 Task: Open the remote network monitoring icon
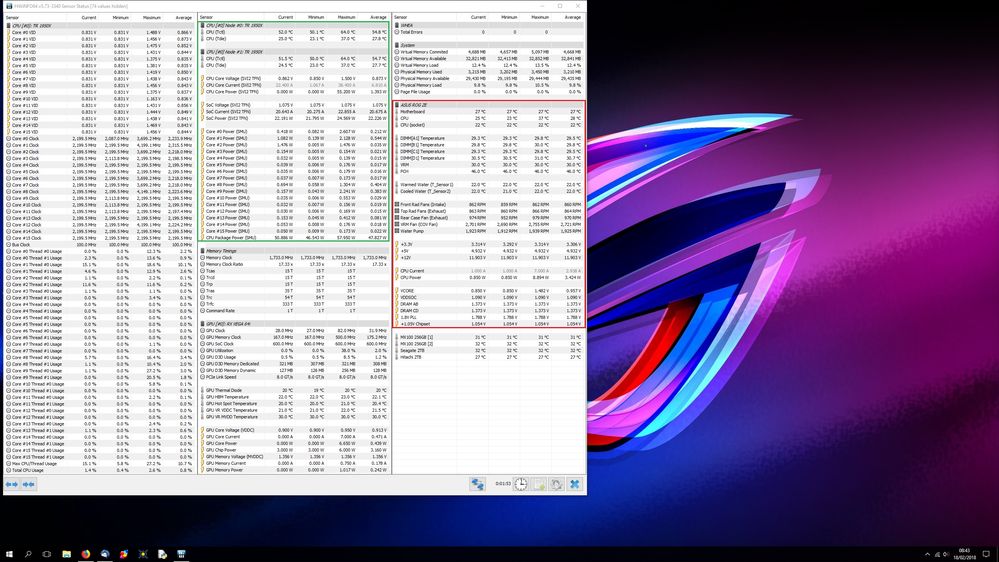click(477, 484)
